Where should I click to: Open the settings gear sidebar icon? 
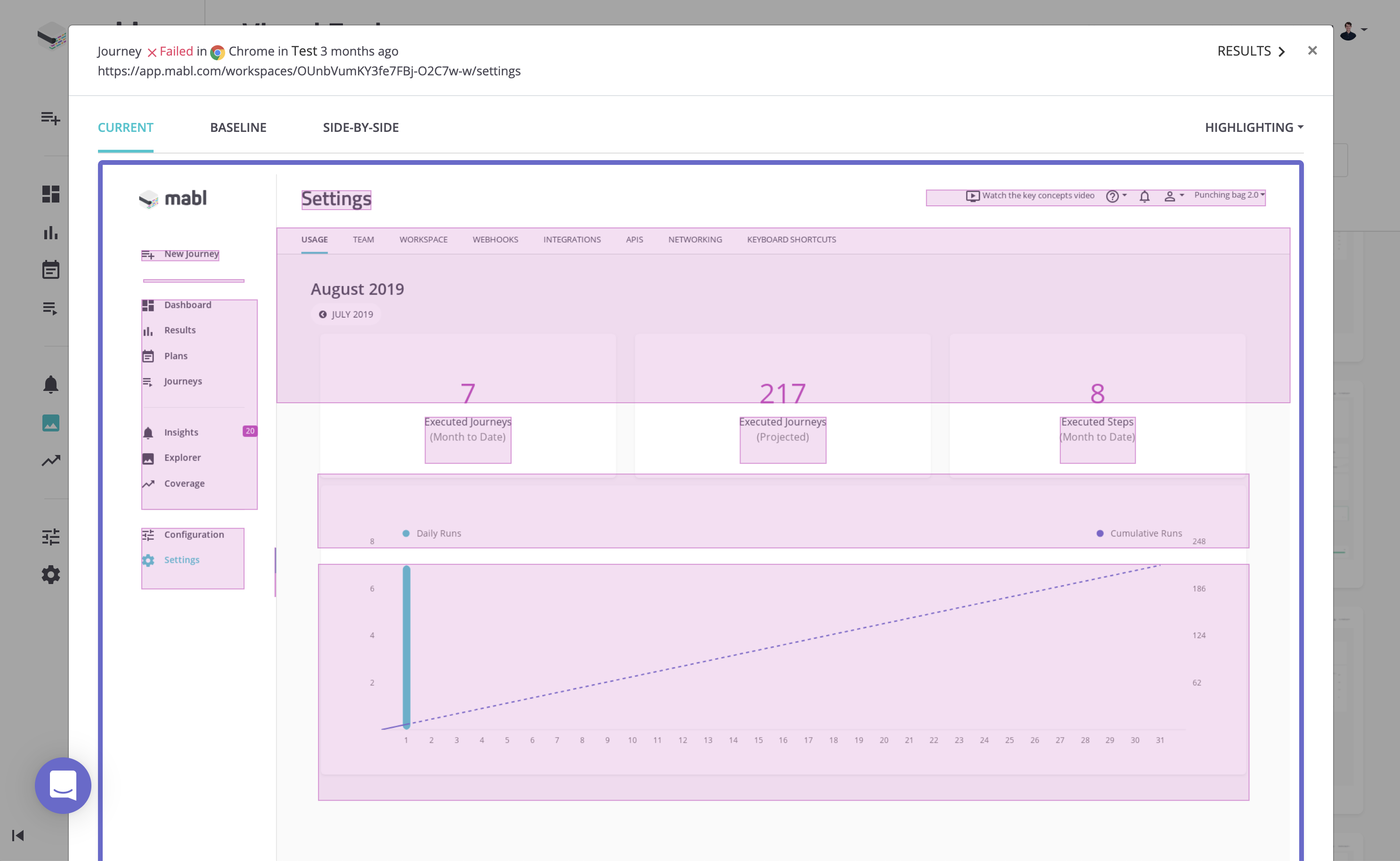tap(50, 575)
